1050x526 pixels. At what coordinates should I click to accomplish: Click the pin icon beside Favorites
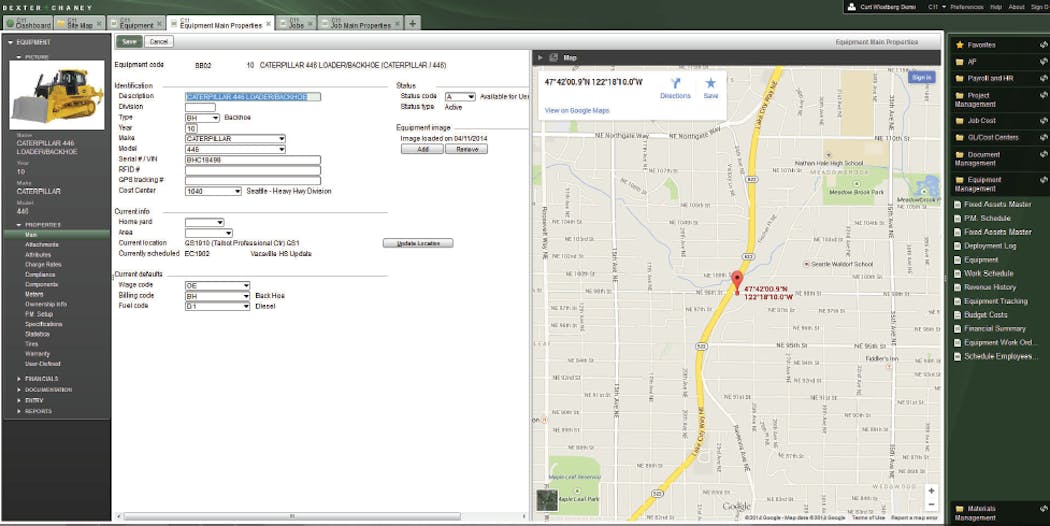1043,44
